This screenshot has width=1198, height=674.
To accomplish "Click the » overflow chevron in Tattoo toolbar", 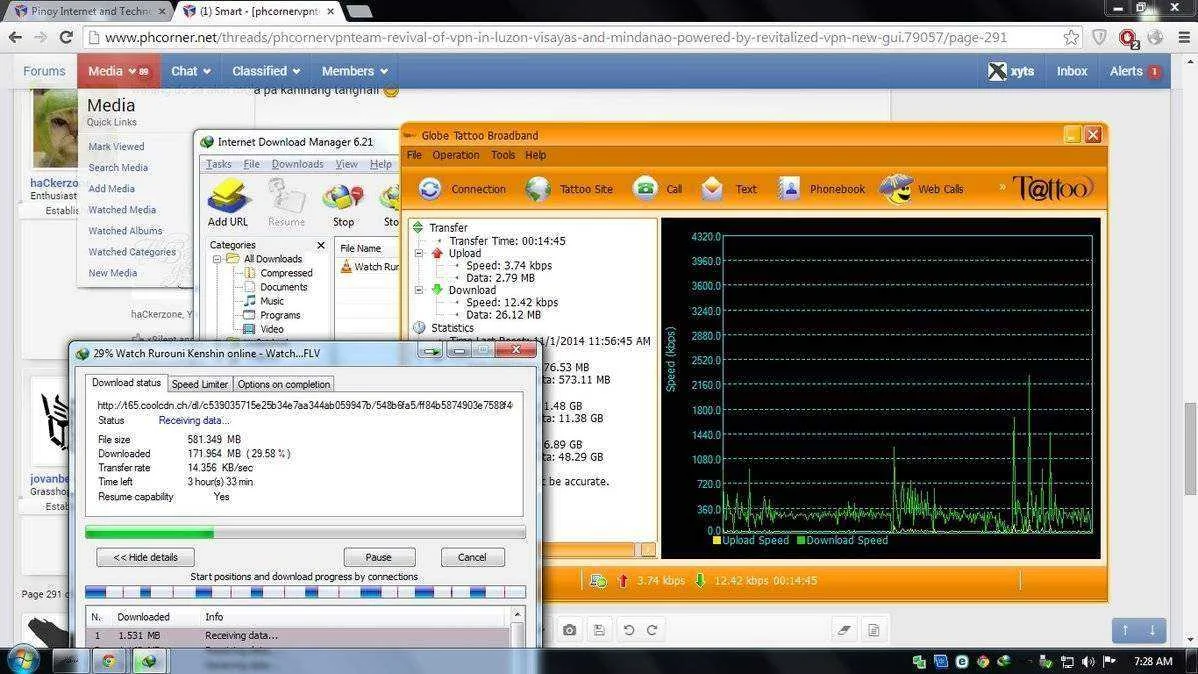I will pos(1002,187).
